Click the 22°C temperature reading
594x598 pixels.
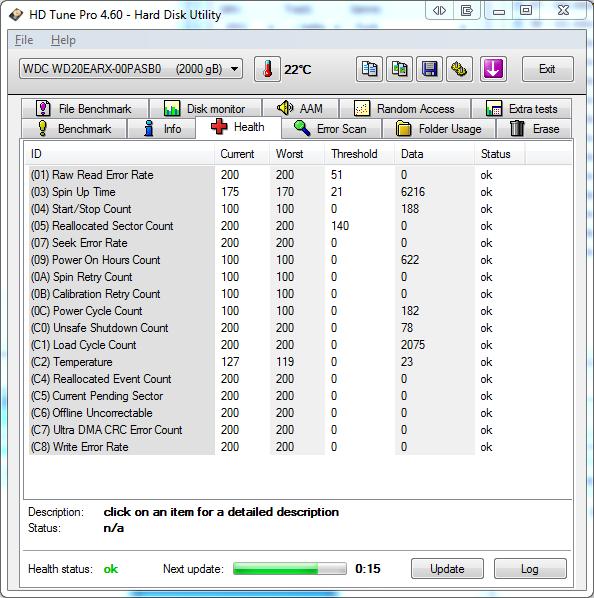pos(297,69)
